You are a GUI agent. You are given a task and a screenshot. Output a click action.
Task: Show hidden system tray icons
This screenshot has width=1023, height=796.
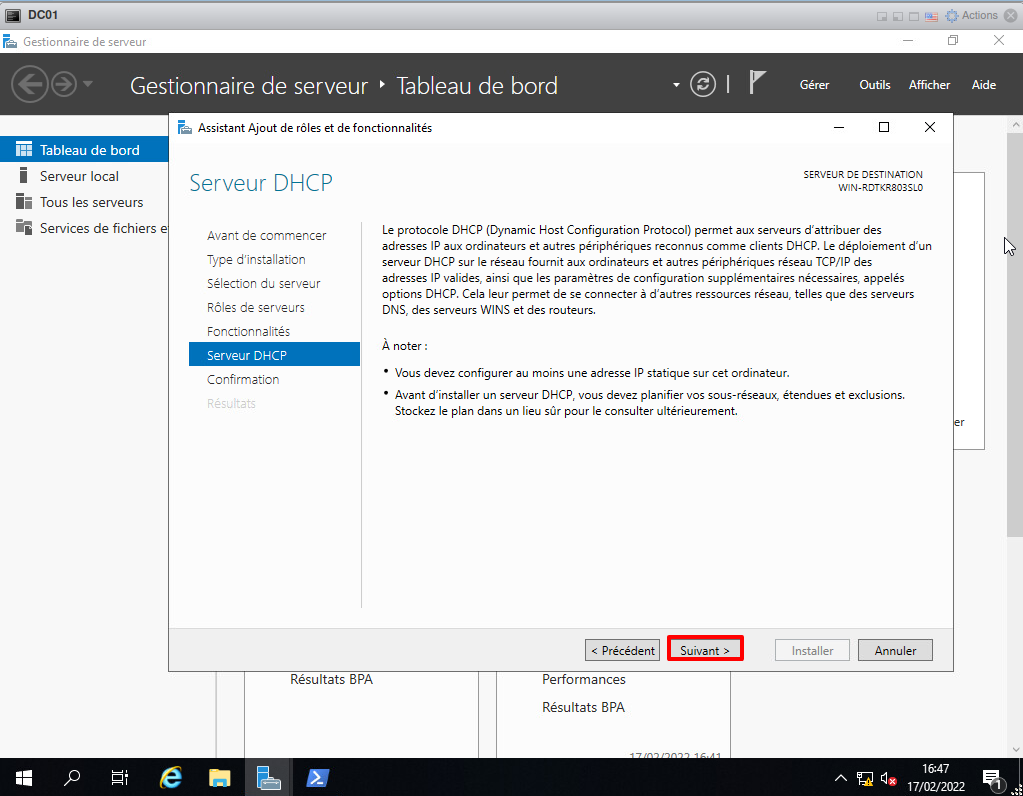coord(840,778)
